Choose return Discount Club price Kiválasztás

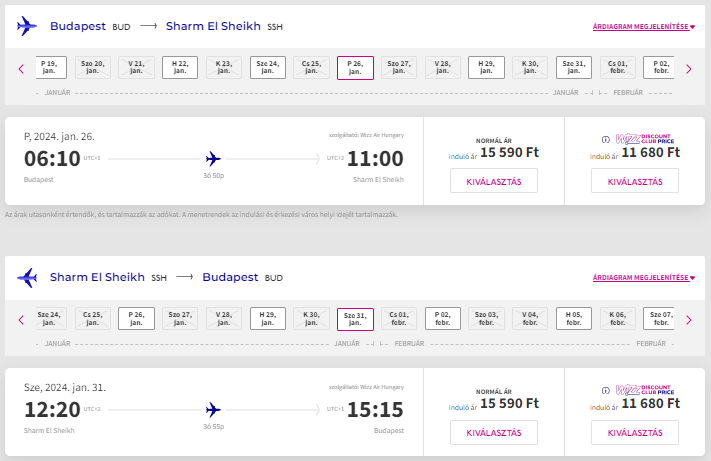pyautogui.click(x=635, y=432)
